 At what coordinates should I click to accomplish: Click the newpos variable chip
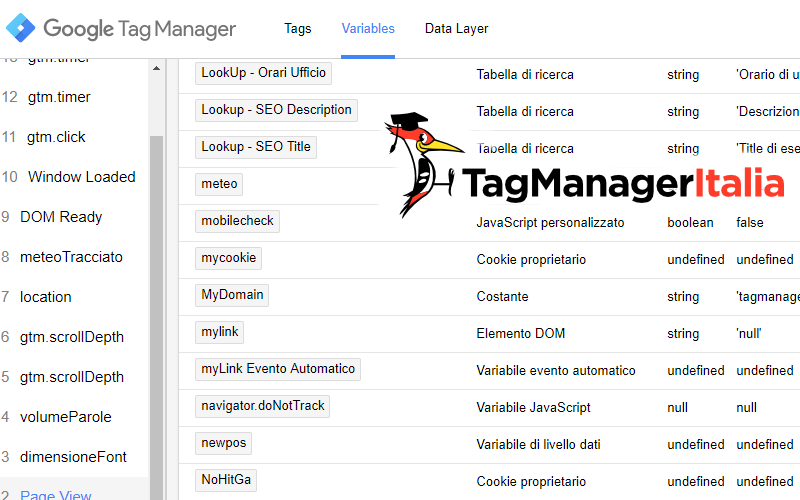click(223, 443)
